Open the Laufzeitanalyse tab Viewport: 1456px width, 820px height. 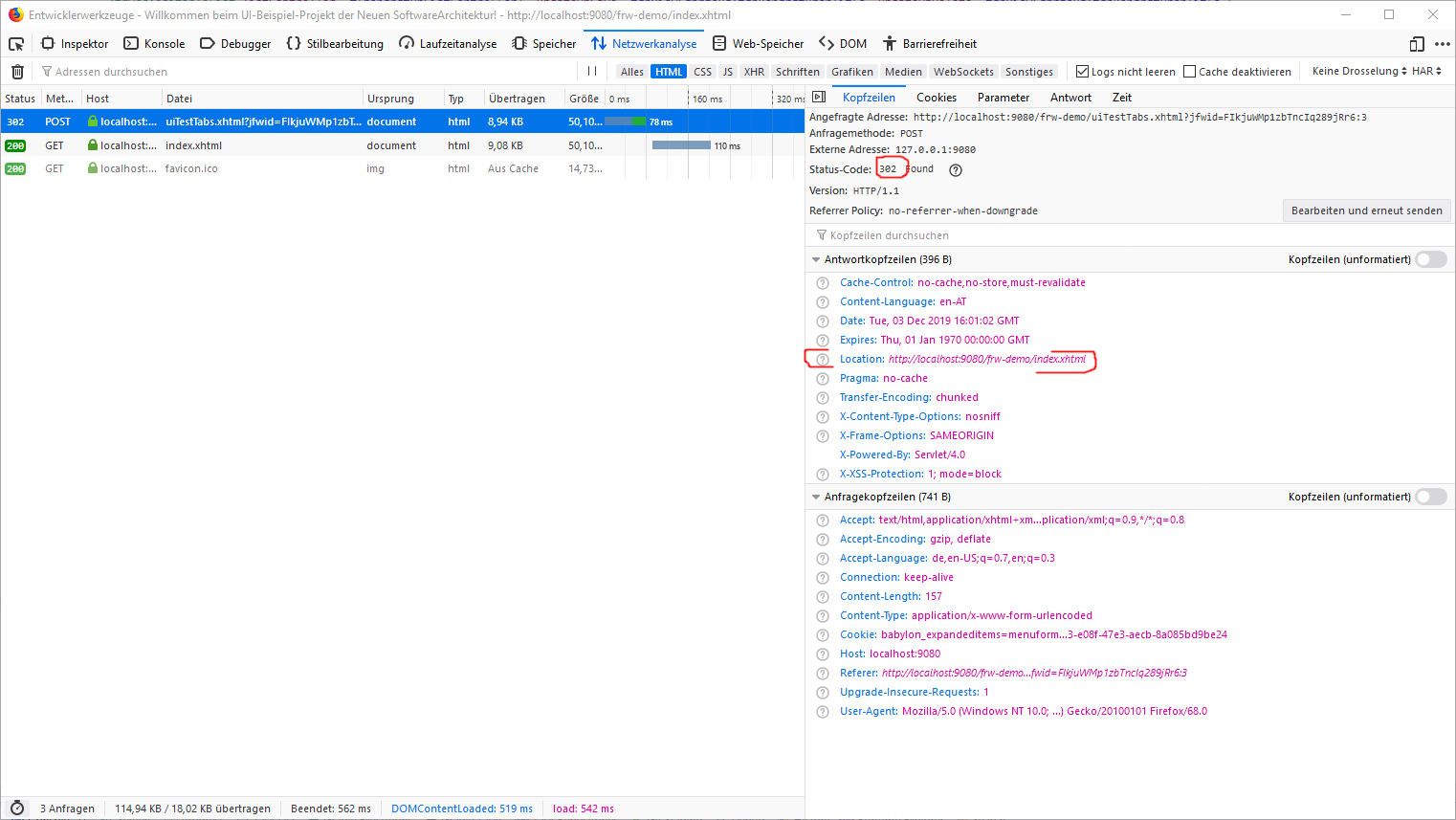point(448,44)
